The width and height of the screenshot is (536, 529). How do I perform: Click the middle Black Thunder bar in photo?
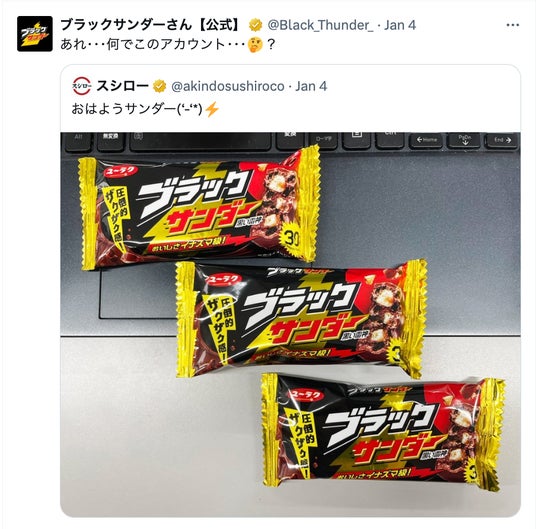[x=302, y=320]
